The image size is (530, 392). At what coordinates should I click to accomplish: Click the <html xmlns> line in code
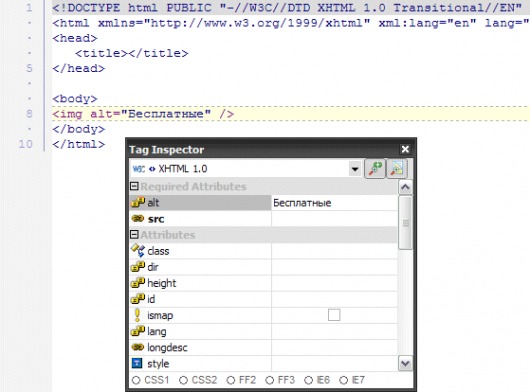click(x=291, y=23)
